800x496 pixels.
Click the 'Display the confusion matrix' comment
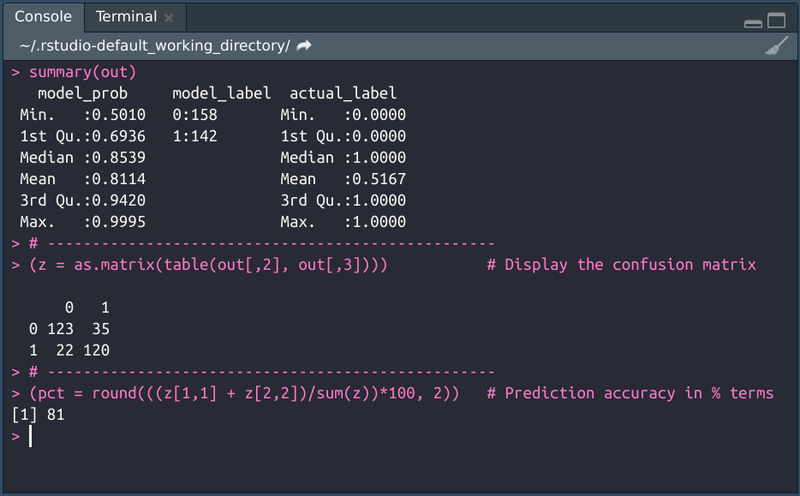[x=621, y=265]
